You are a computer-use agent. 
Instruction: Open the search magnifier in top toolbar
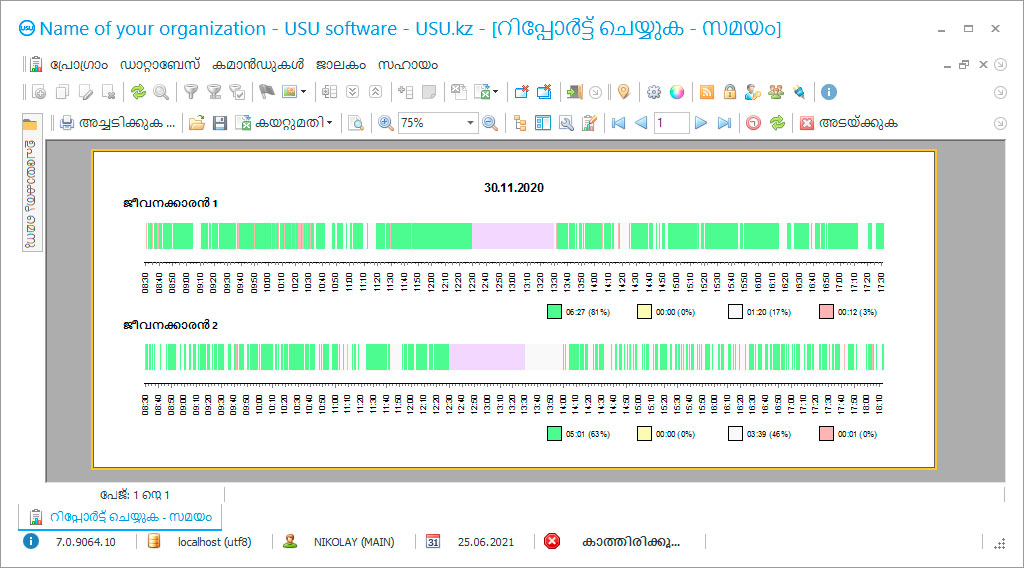coord(161,92)
